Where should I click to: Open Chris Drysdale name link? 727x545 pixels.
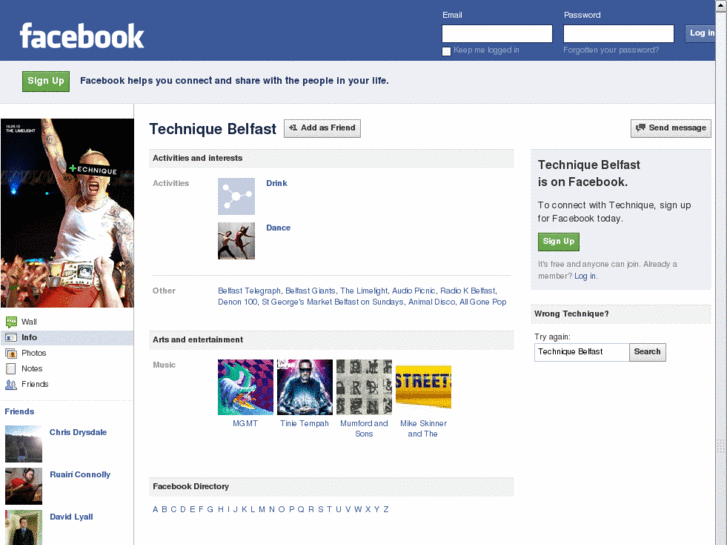[78, 432]
